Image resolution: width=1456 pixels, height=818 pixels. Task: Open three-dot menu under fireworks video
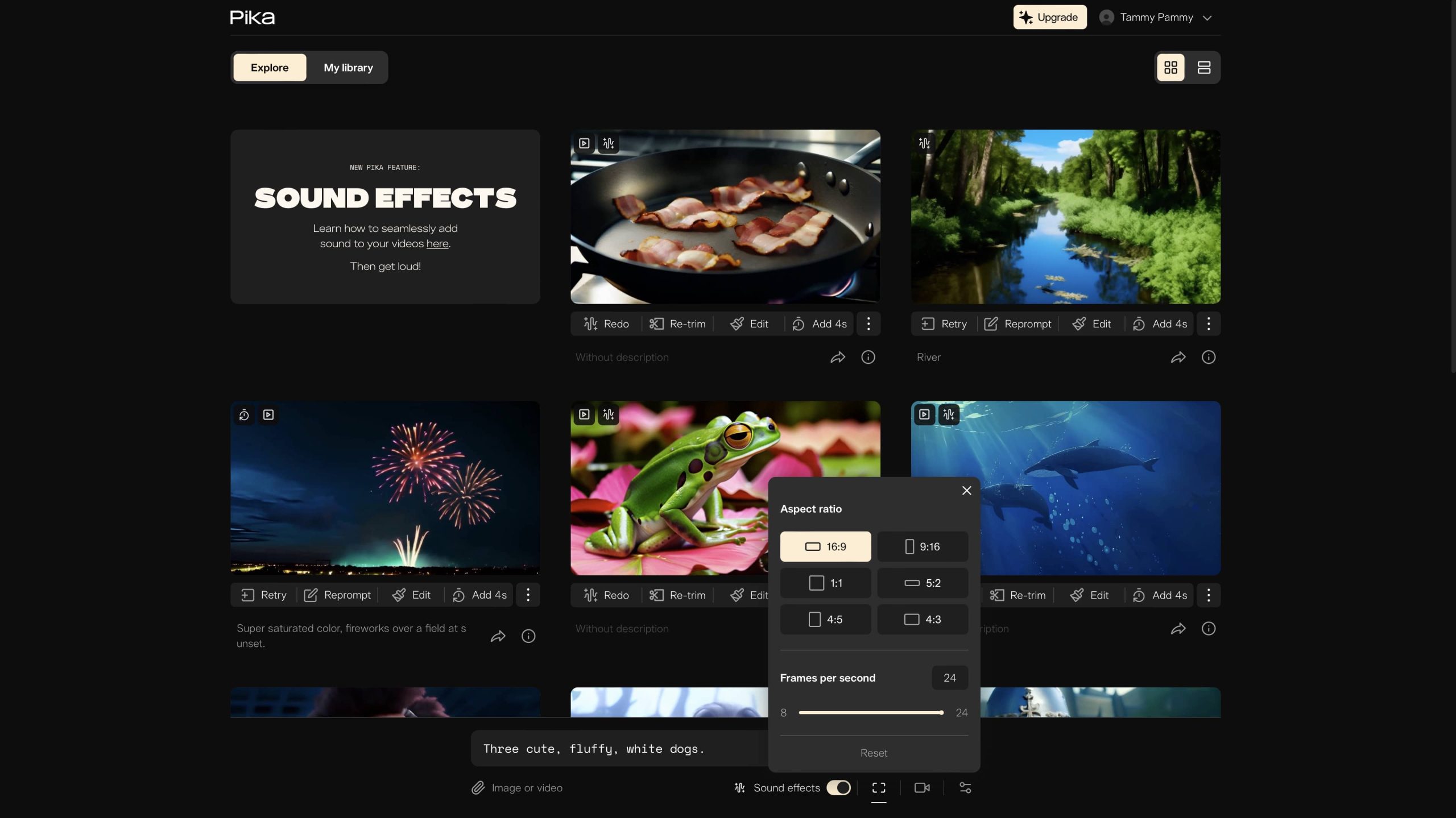click(x=528, y=595)
